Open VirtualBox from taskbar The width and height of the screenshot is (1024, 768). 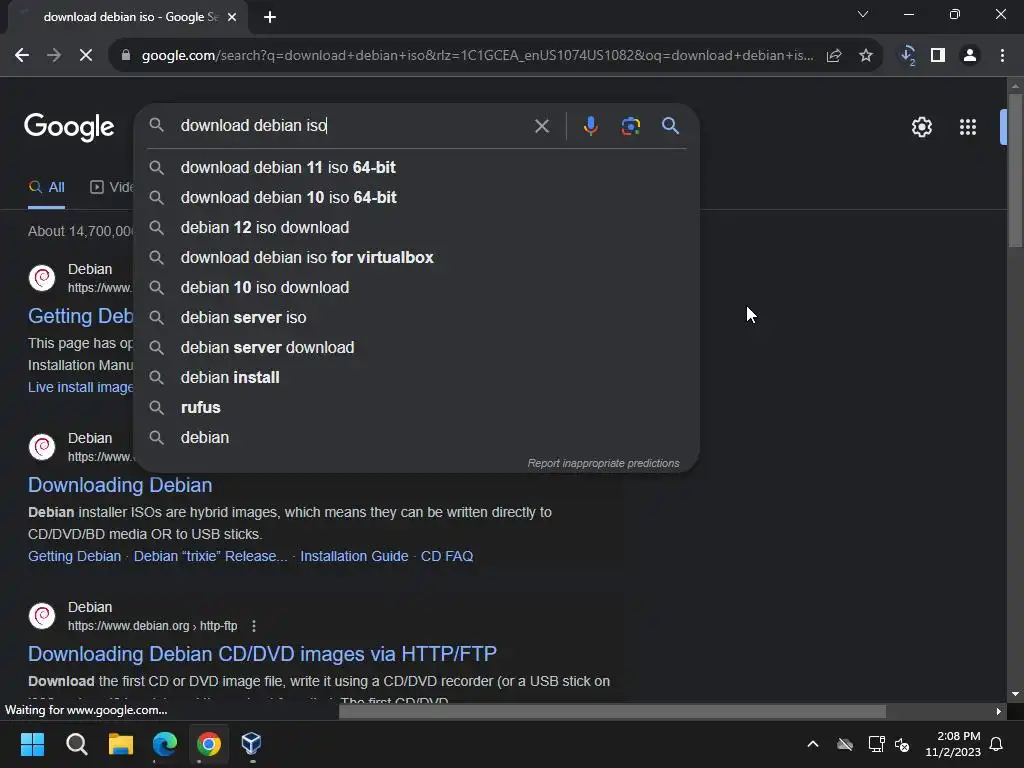pos(251,744)
